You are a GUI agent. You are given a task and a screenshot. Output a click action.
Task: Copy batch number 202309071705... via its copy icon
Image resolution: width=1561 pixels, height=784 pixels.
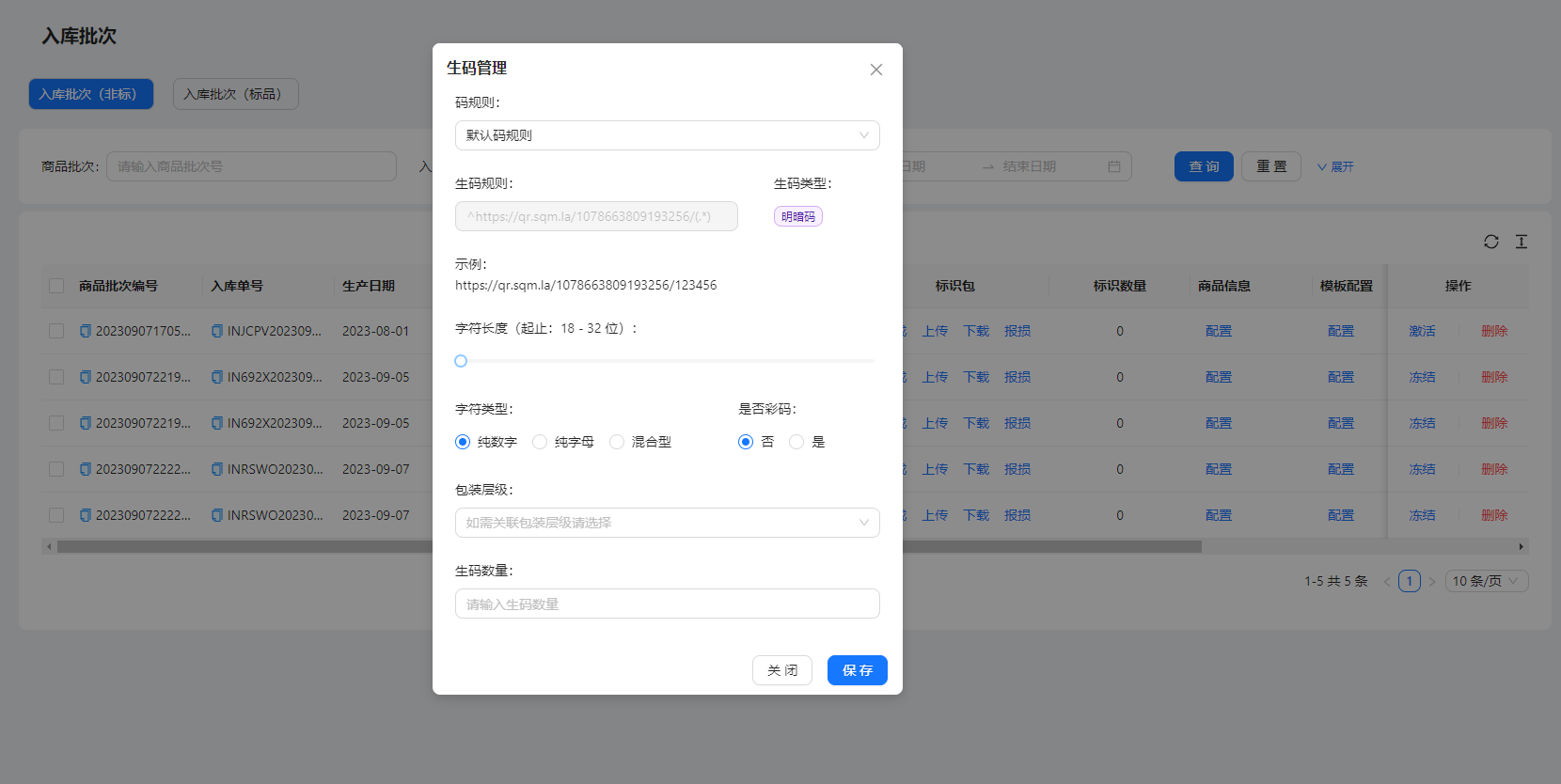86,331
